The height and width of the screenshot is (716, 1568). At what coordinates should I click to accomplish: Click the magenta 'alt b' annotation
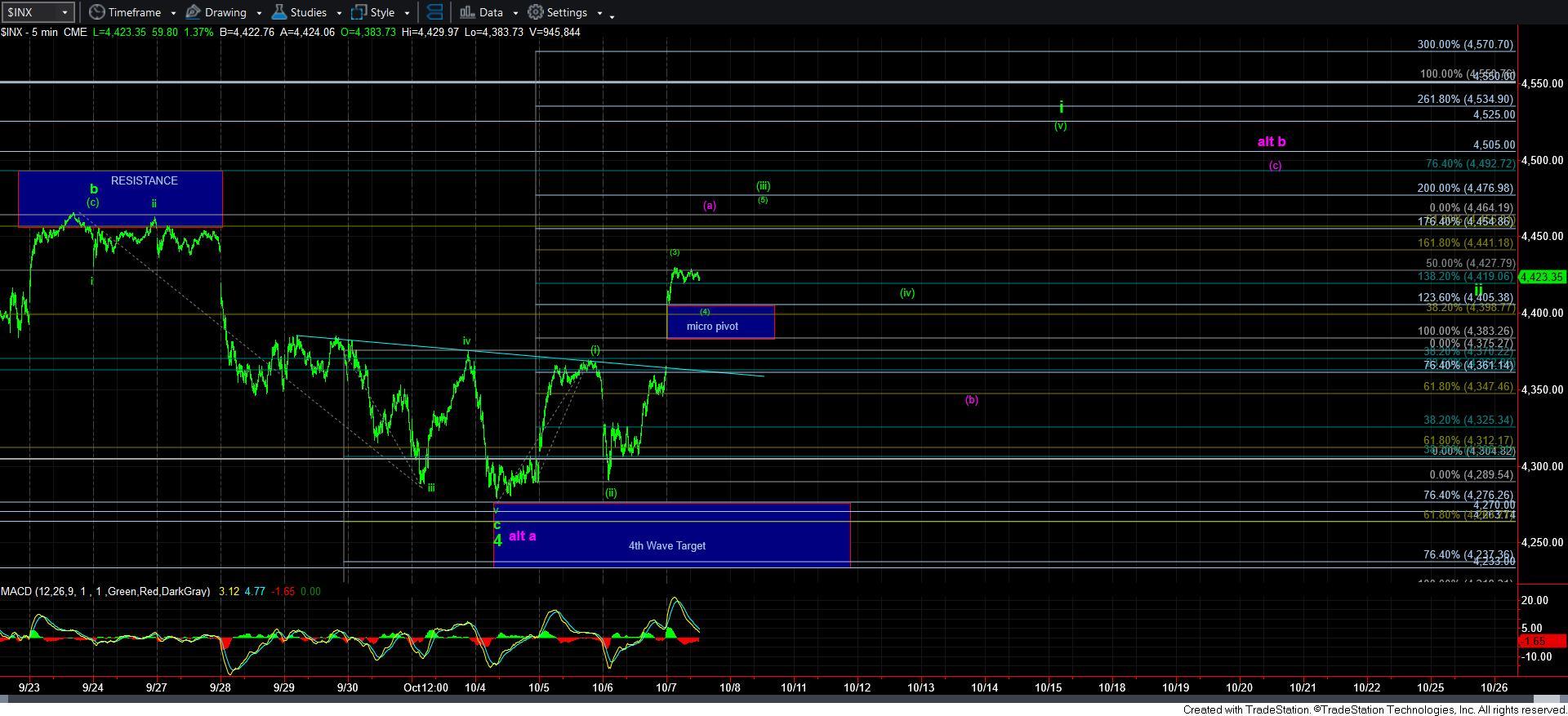[x=1272, y=141]
